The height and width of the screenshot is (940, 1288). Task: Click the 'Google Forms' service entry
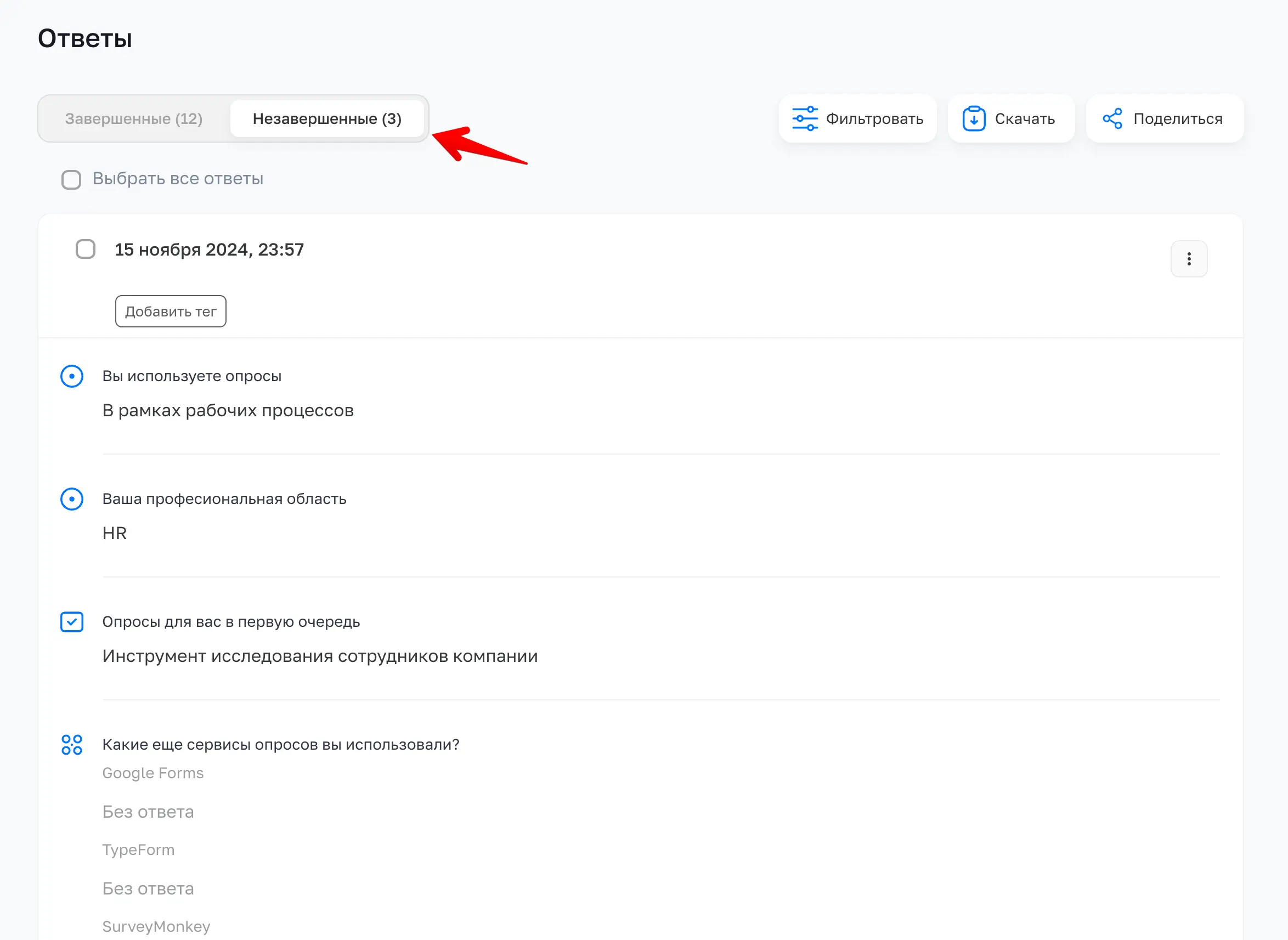click(152, 773)
